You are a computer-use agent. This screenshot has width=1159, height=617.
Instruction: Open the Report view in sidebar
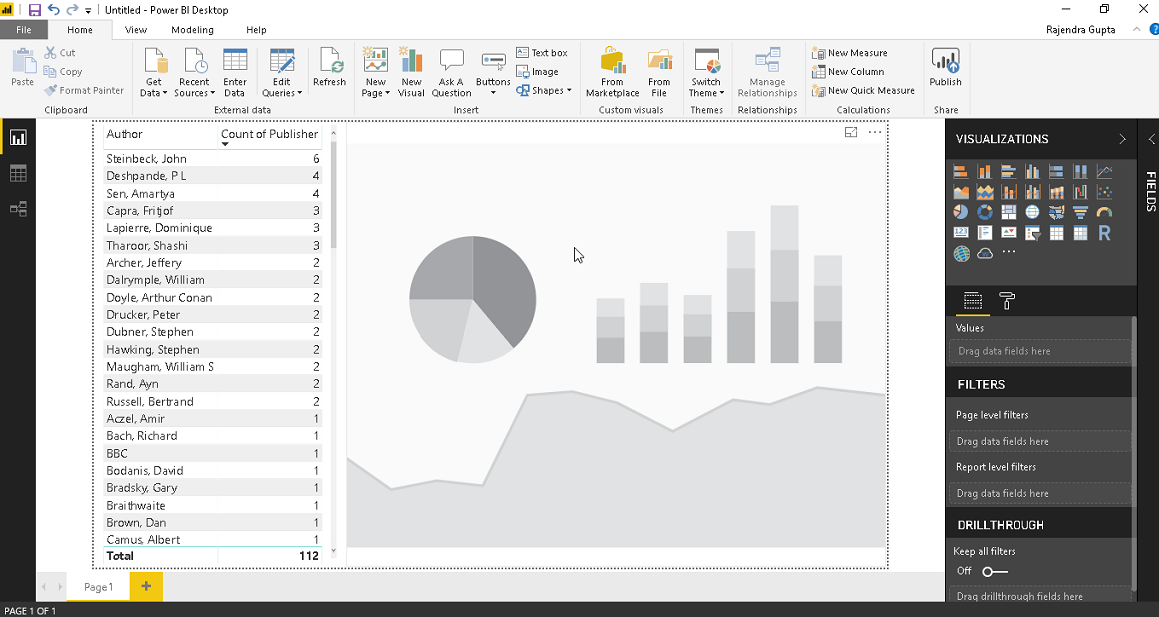(x=18, y=137)
